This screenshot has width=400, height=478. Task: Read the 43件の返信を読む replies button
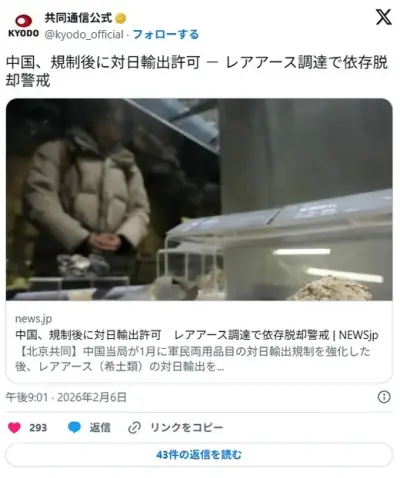pyautogui.click(x=199, y=455)
